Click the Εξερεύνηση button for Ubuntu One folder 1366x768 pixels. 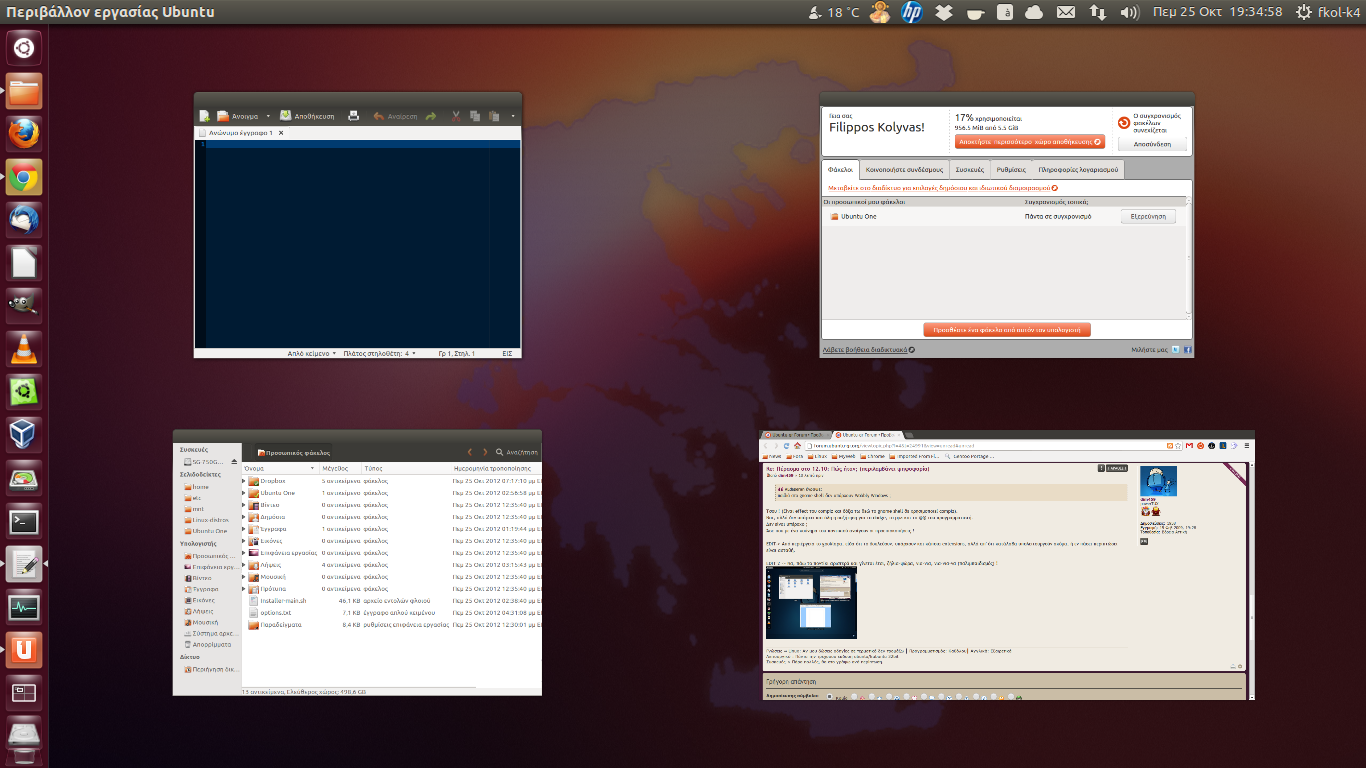pyautogui.click(x=1147, y=216)
